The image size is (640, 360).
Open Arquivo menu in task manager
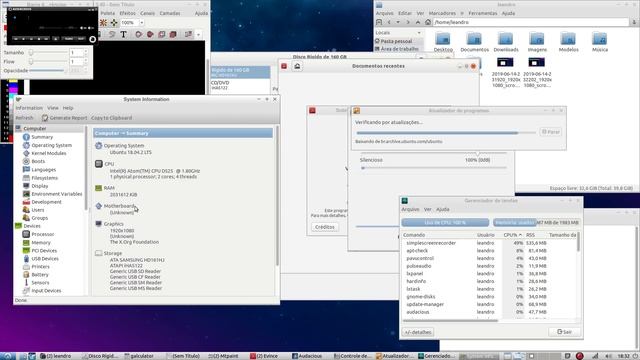pyautogui.click(x=410, y=209)
